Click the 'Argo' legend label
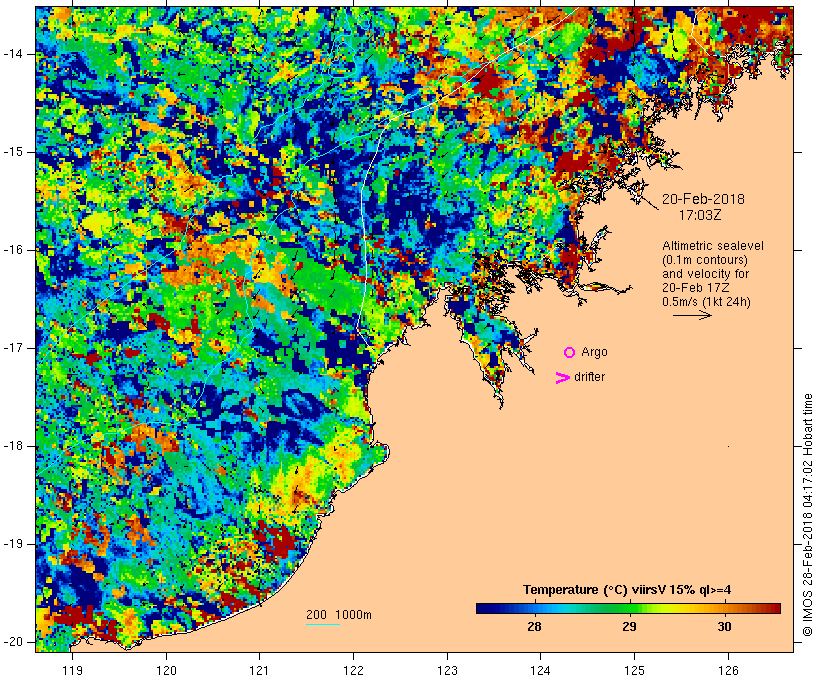 [595, 353]
